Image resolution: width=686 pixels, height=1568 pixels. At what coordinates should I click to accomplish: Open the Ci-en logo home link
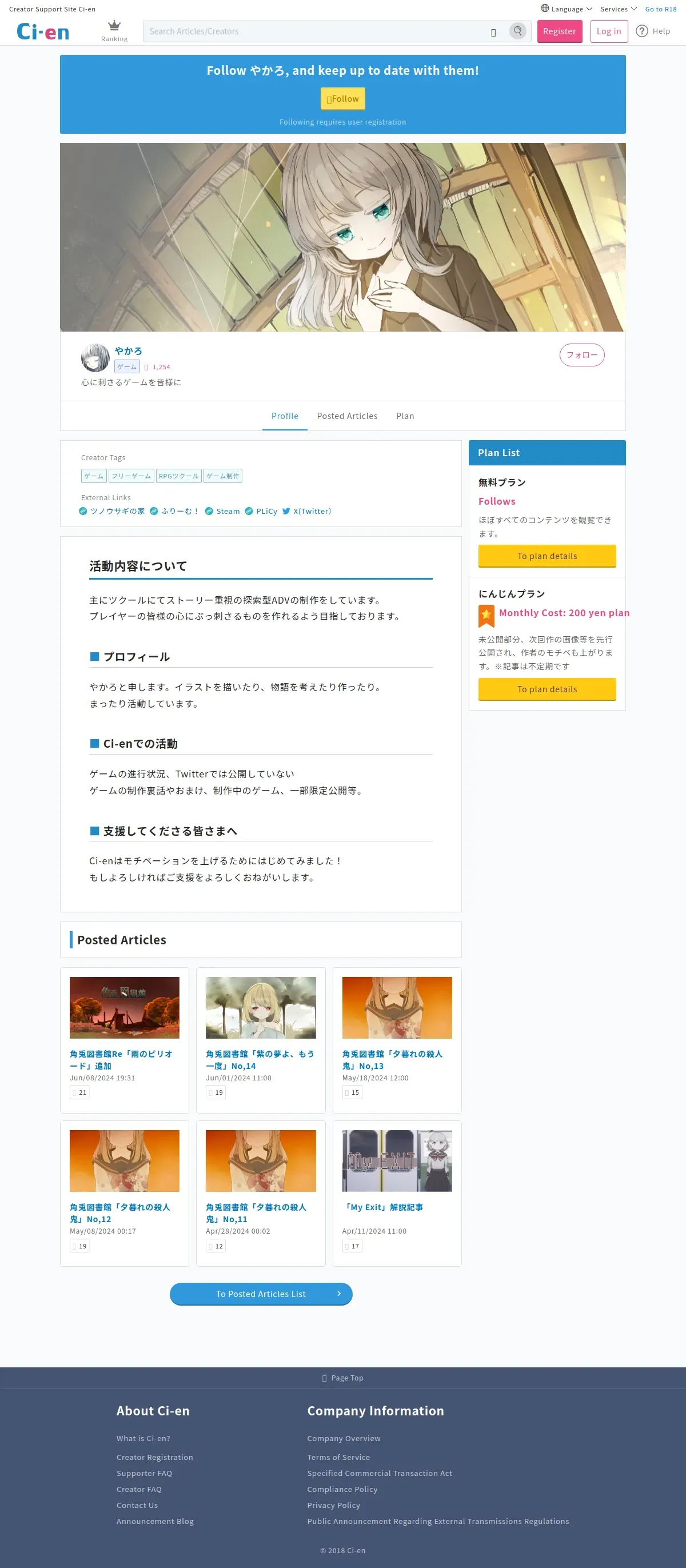(43, 31)
